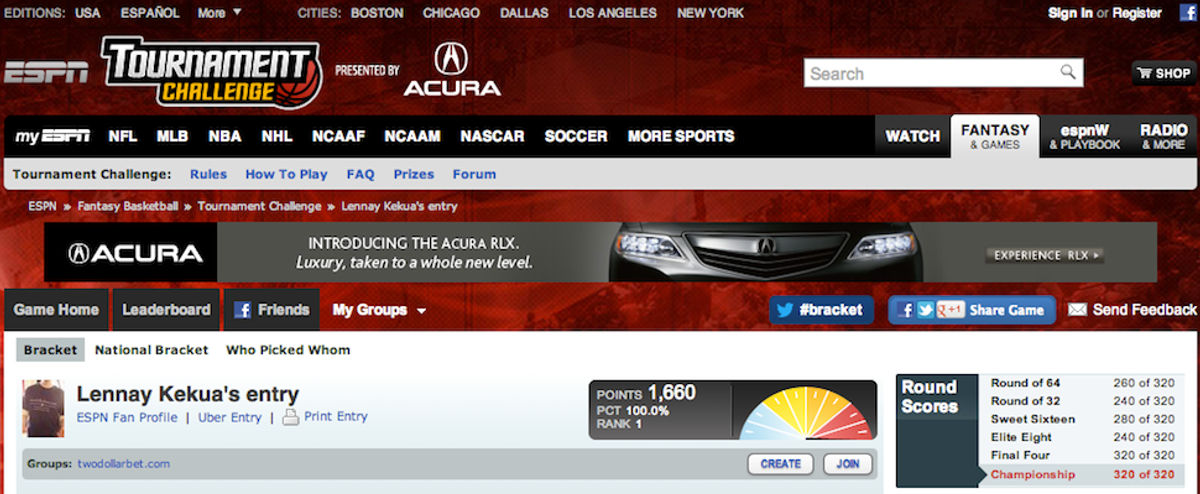Click the ESPN logo
1200x494 pixels.
46,73
